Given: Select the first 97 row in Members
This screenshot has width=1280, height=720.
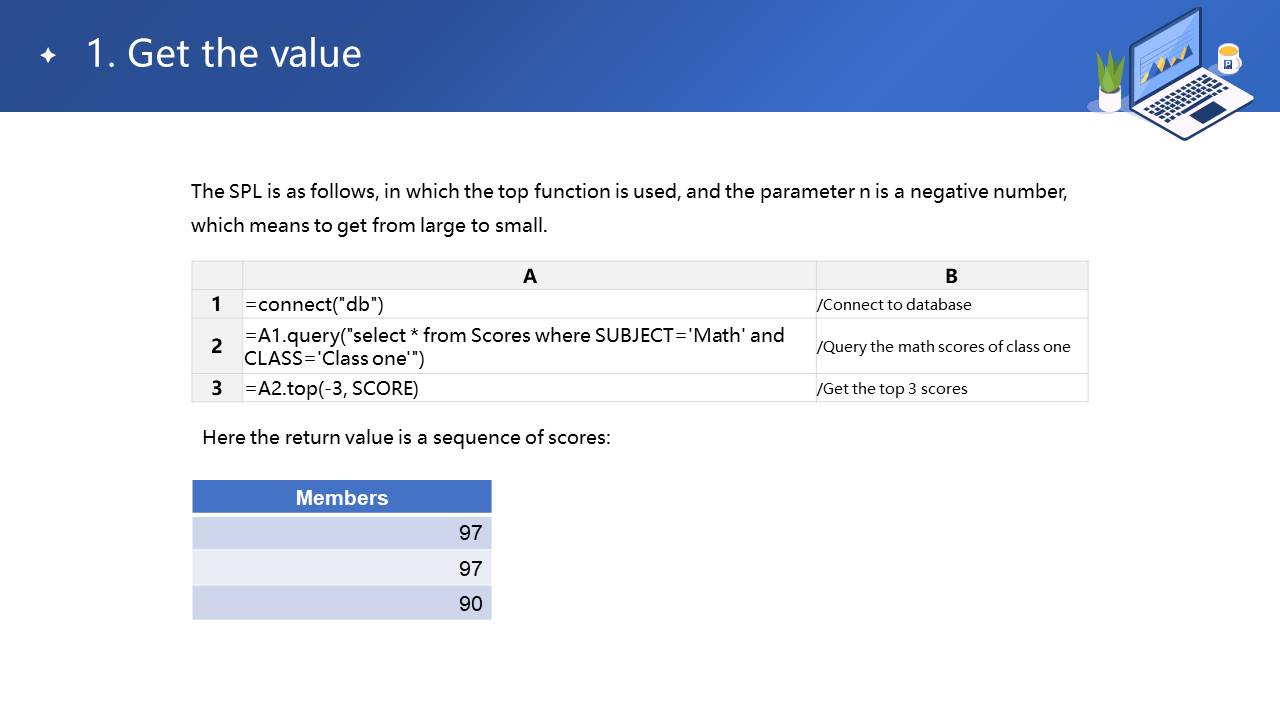Looking at the screenshot, I should click(342, 533).
